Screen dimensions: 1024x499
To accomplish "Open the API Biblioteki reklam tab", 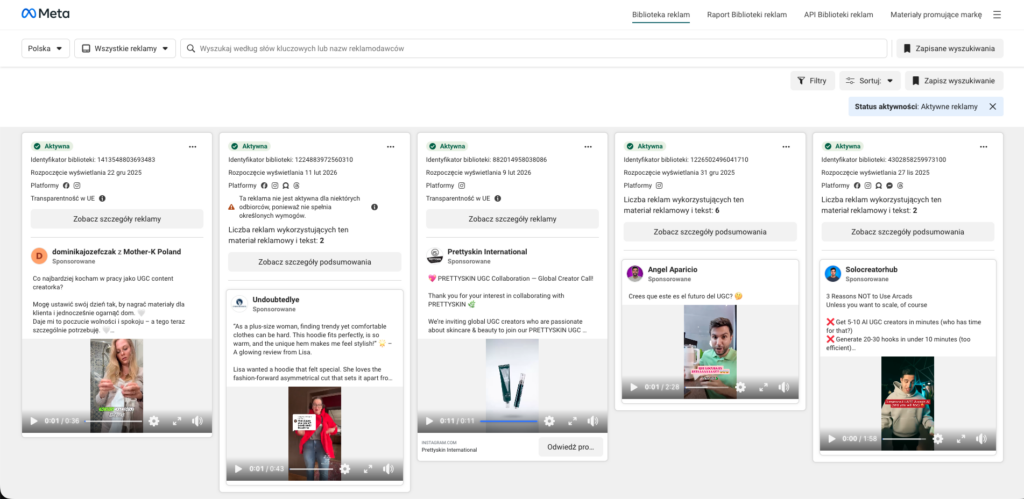I will [838, 15].
